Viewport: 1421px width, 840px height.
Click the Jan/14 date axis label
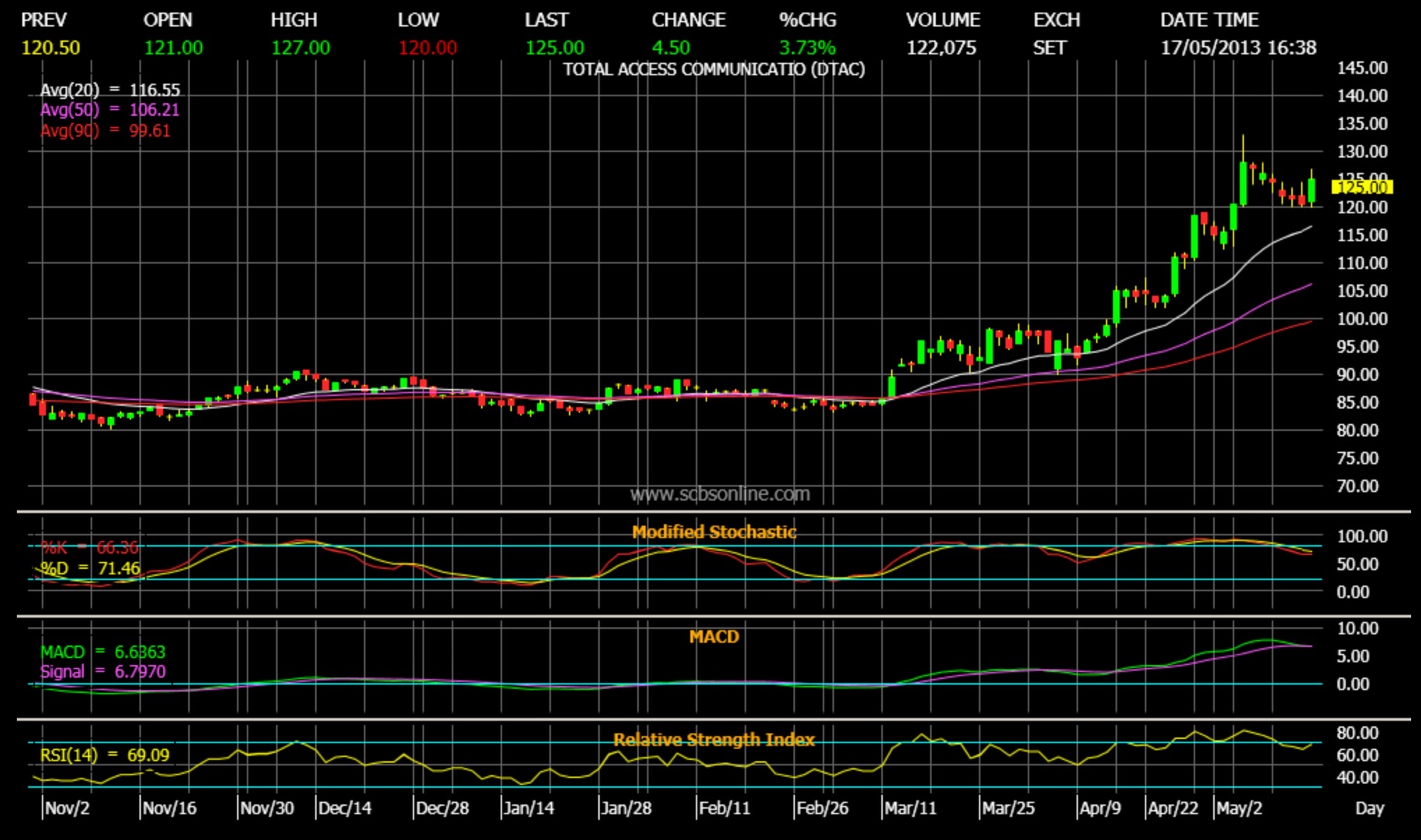tap(529, 809)
